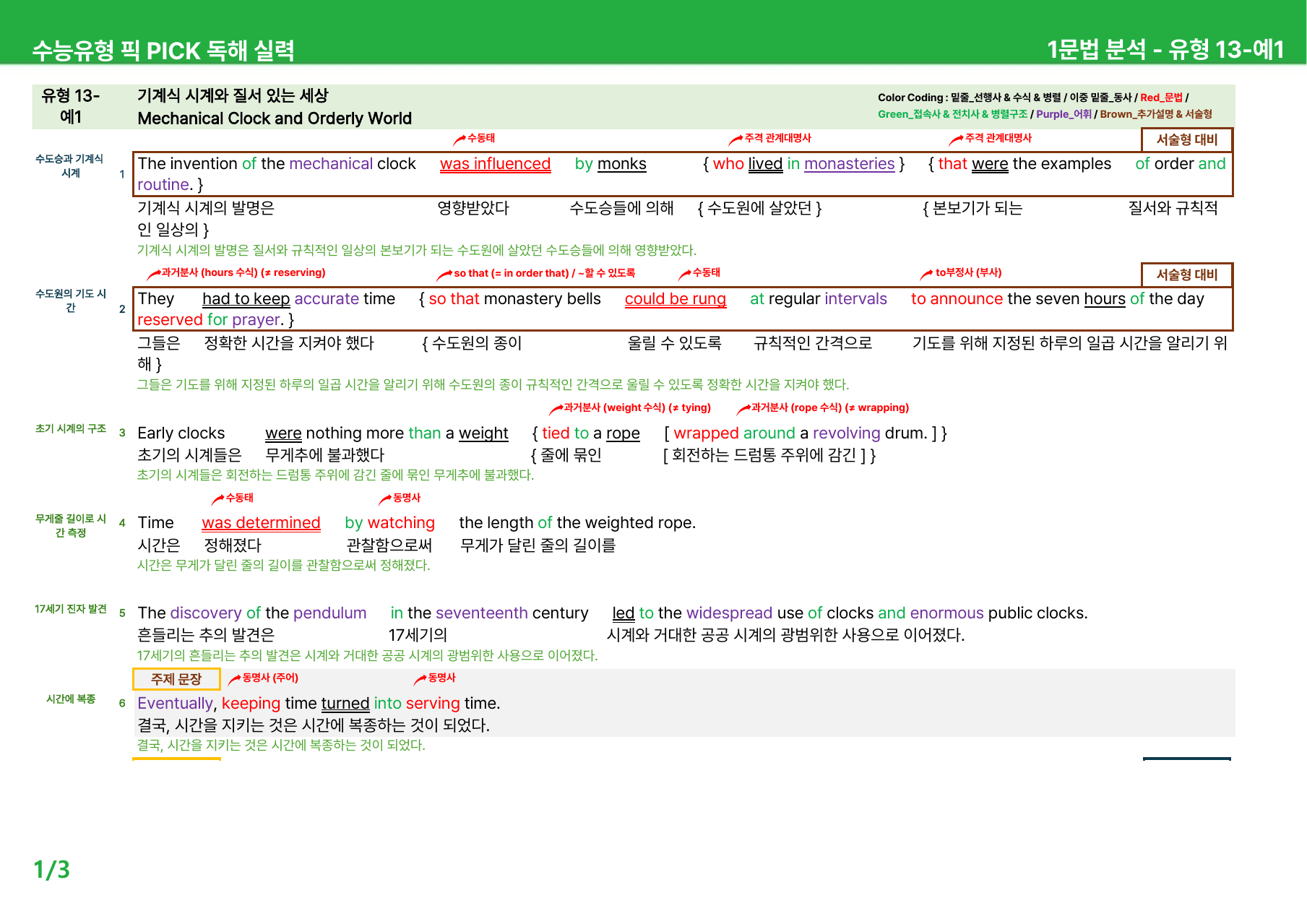Screen dimensions: 1307x924
Task: Click the header title '수능유형 픽 PICK 독해 실력'
Action: 163,50
